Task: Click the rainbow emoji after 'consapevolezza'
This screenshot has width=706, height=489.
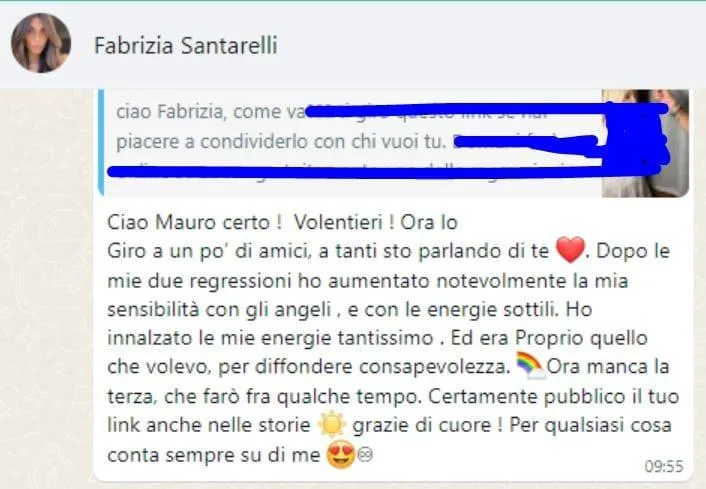Action: [531, 366]
